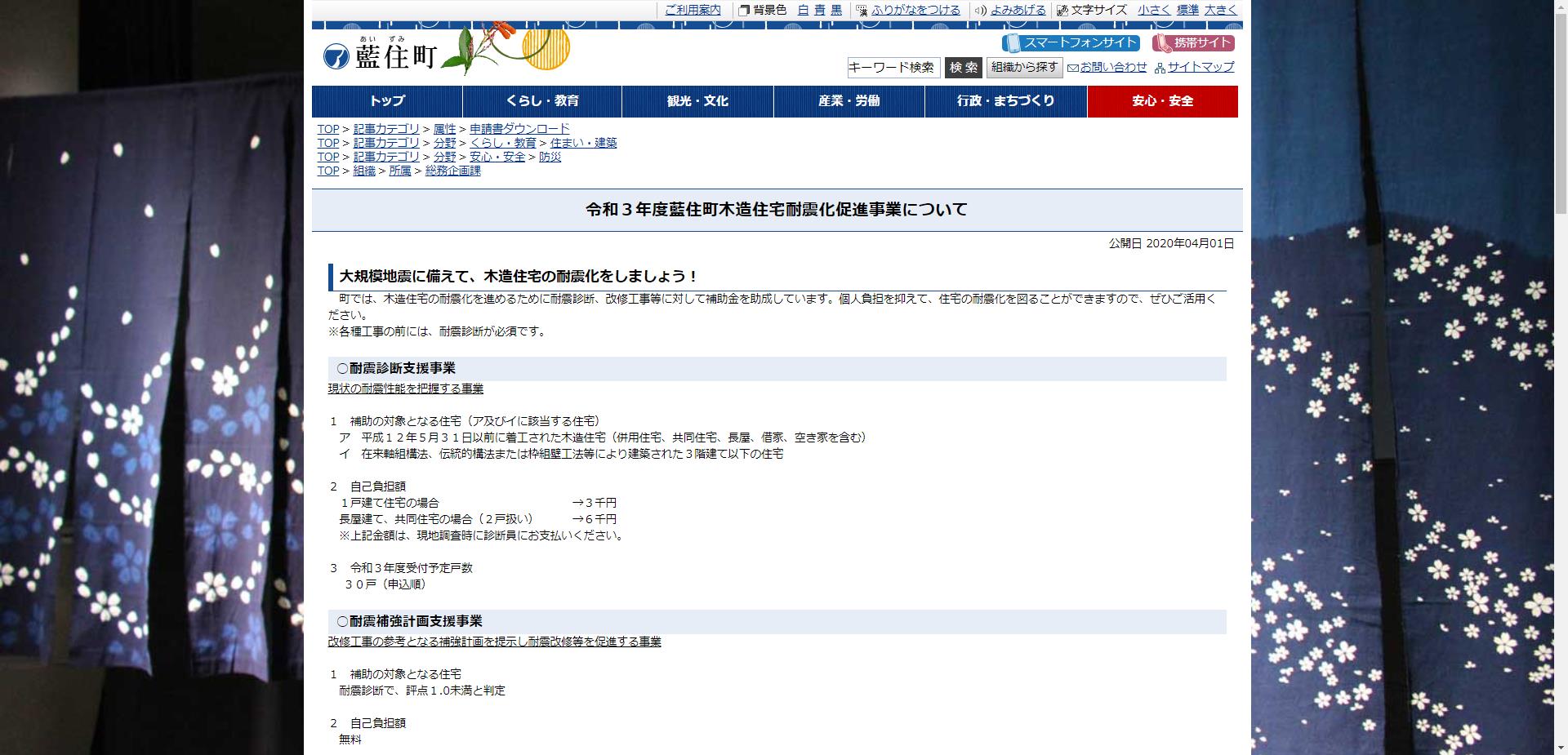
Task: Click the キーワード検索 input field
Action: (893, 68)
